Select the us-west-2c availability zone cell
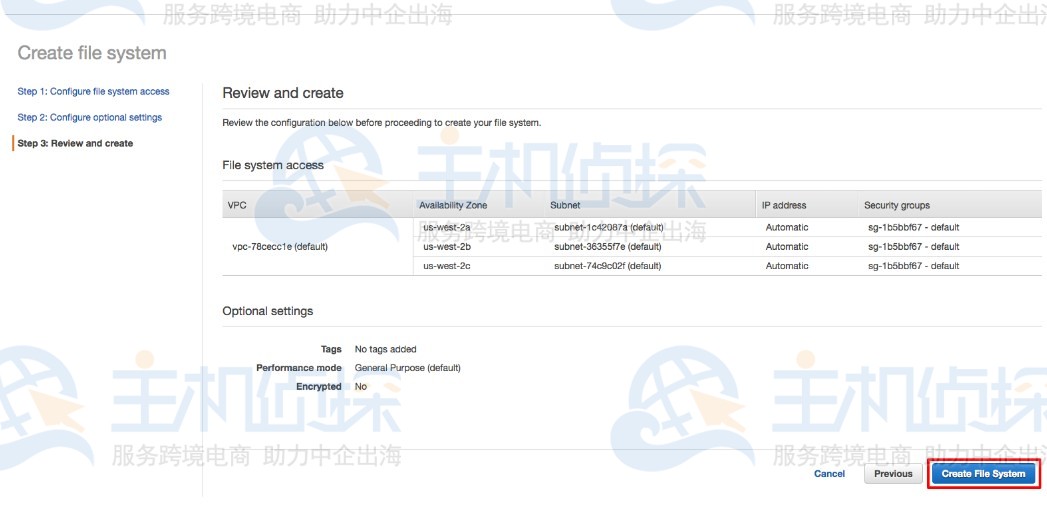Screen dimensions: 1047x531 [447, 266]
